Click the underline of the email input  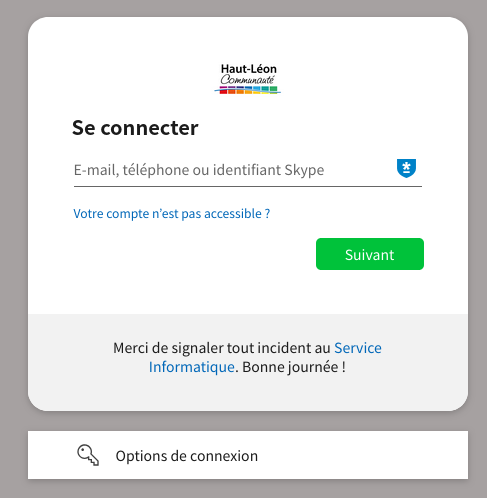tap(248, 187)
